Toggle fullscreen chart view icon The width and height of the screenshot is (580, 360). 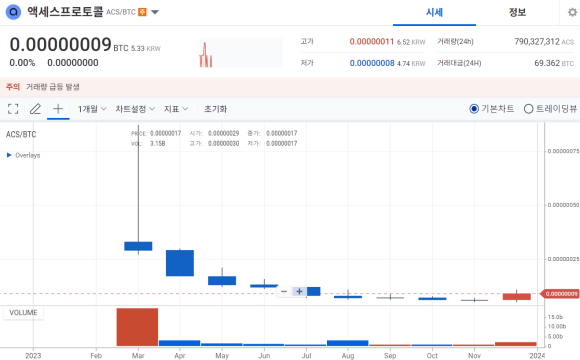coord(13,109)
